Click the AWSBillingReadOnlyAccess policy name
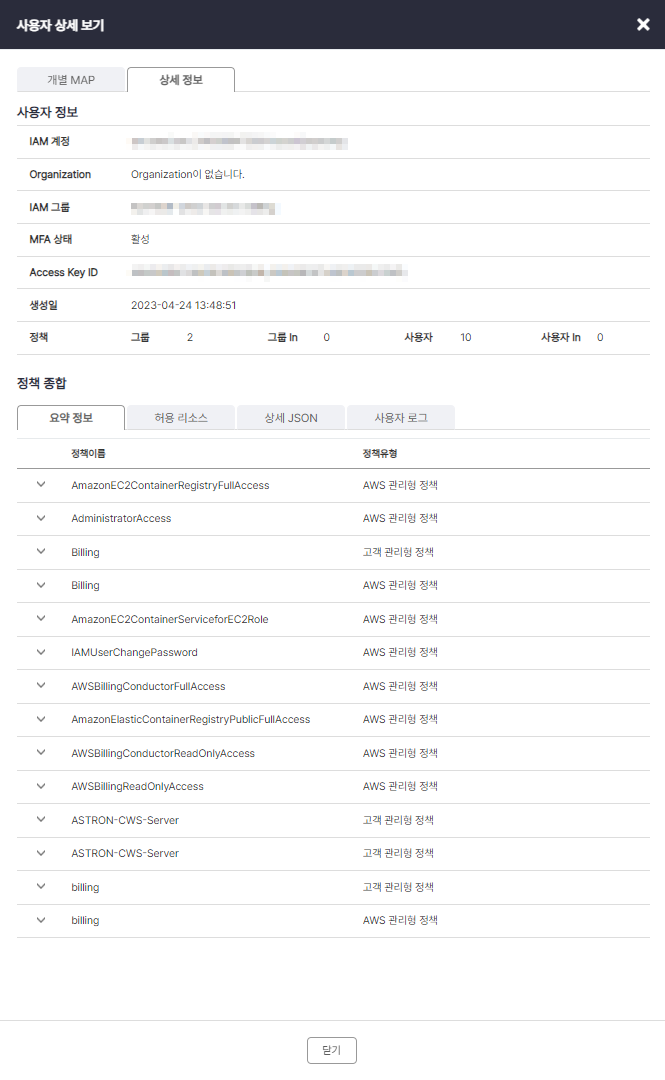665x1080 pixels. [137, 787]
